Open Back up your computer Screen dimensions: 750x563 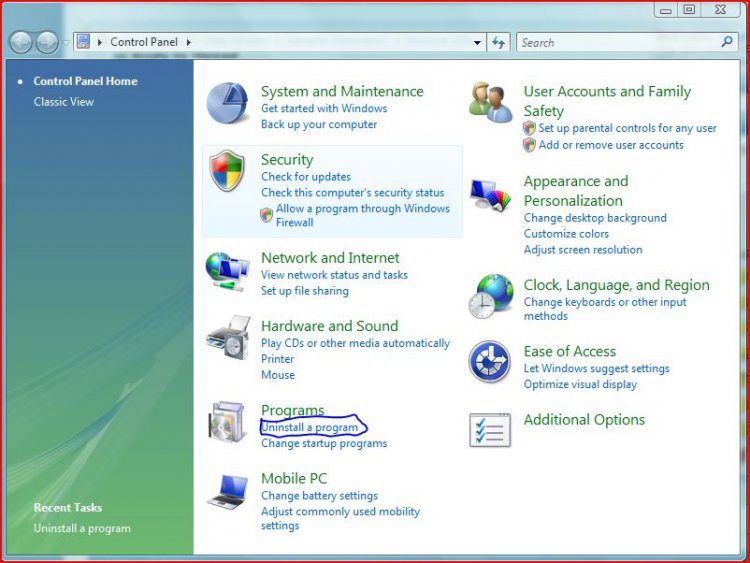pyautogui.click(x=319, y=124)
